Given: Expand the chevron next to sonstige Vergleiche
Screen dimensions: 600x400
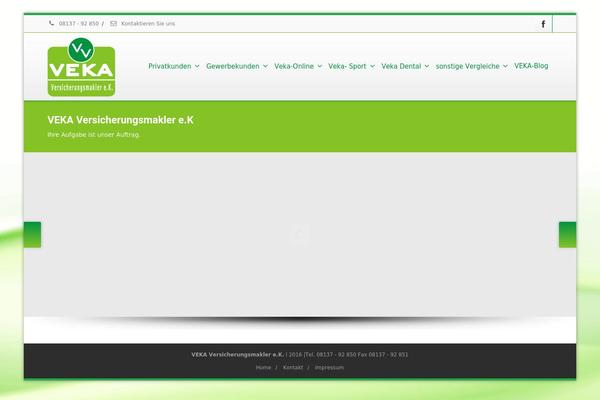Looking at the screenshot, I should (505, 66).
